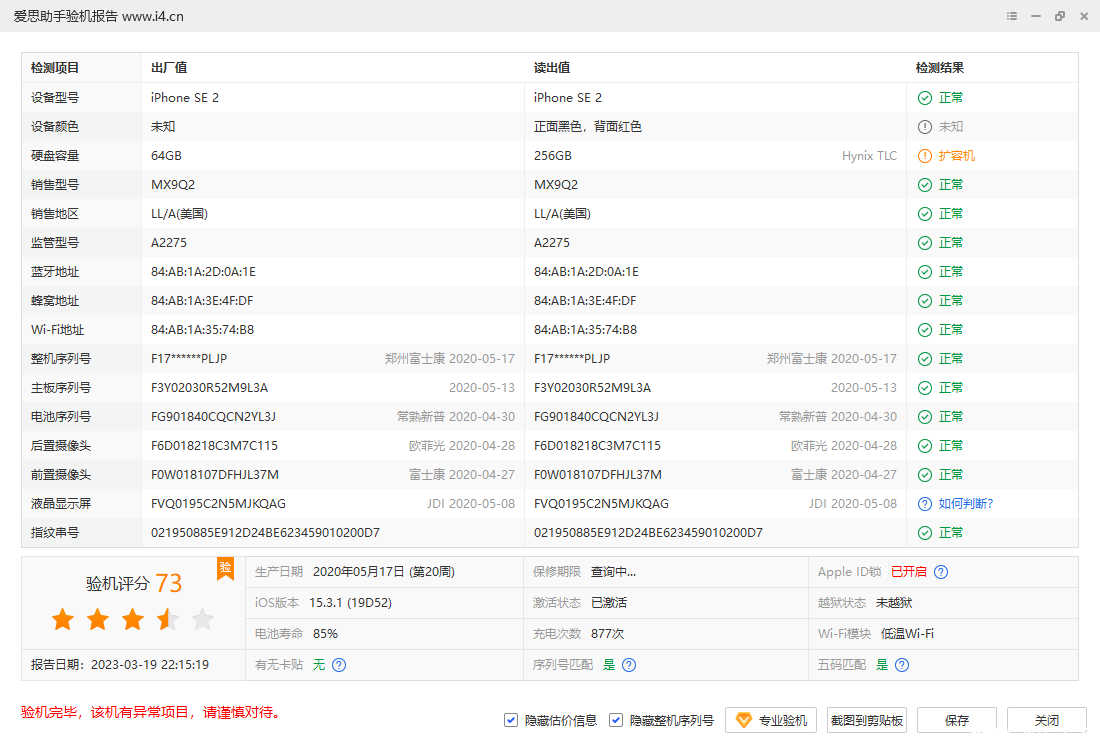Click the battery life value 85%
This screenshot has height=749, width=1100.
point(326,634)
